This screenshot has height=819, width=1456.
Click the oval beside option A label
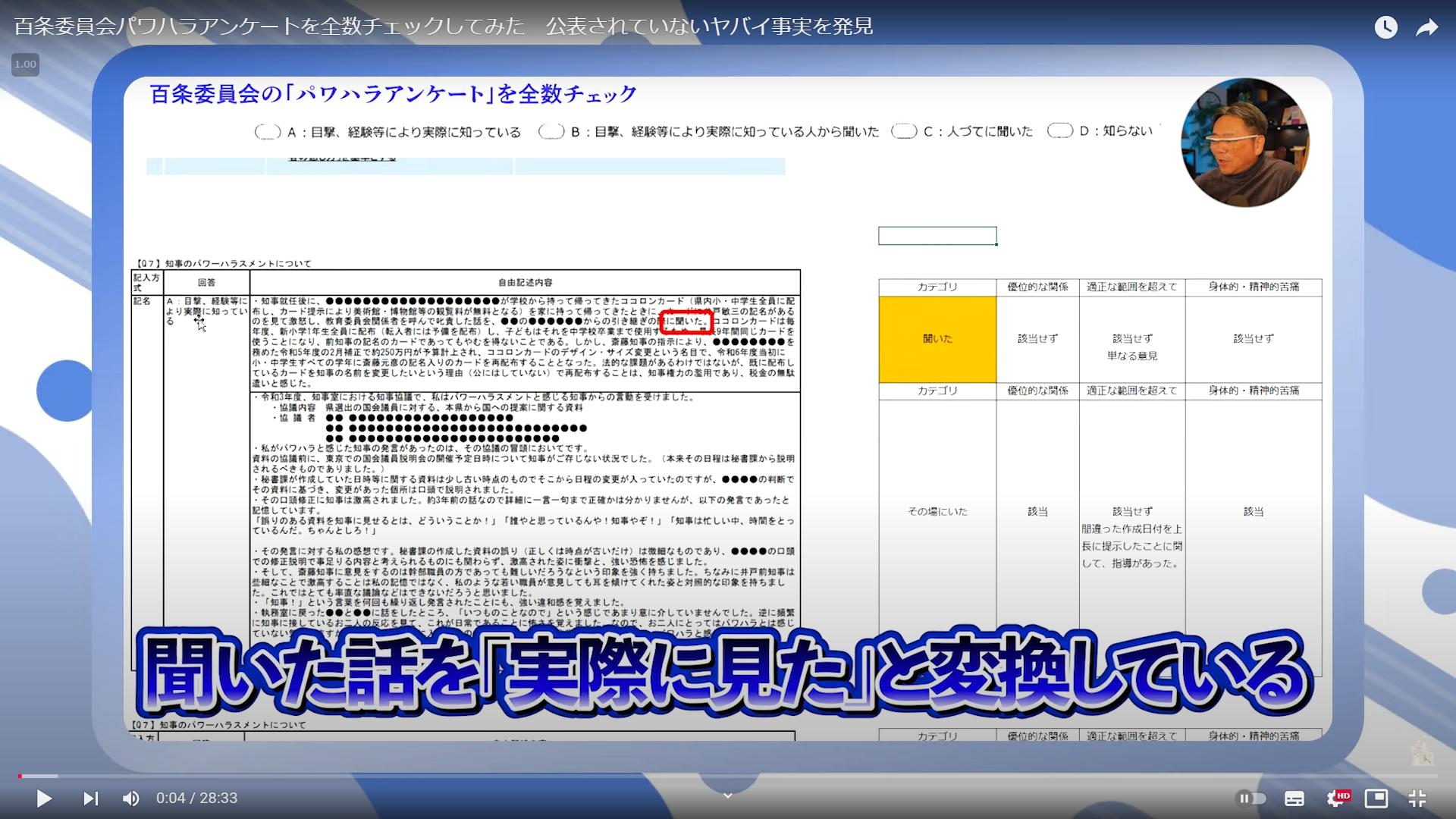point(268,132)
